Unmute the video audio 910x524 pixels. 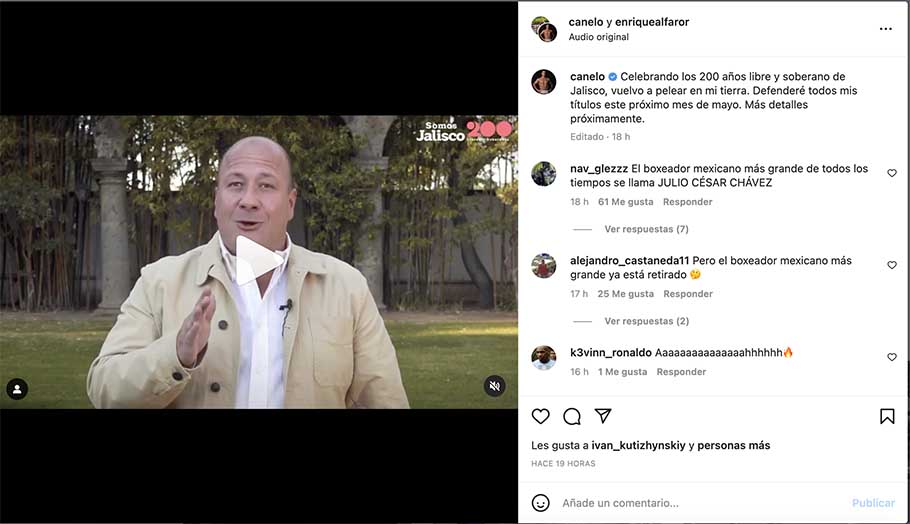point(494,386)
